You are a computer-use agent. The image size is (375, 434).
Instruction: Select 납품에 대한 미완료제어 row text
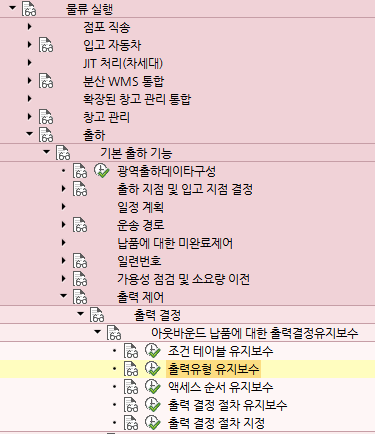(x=175, y=243)
